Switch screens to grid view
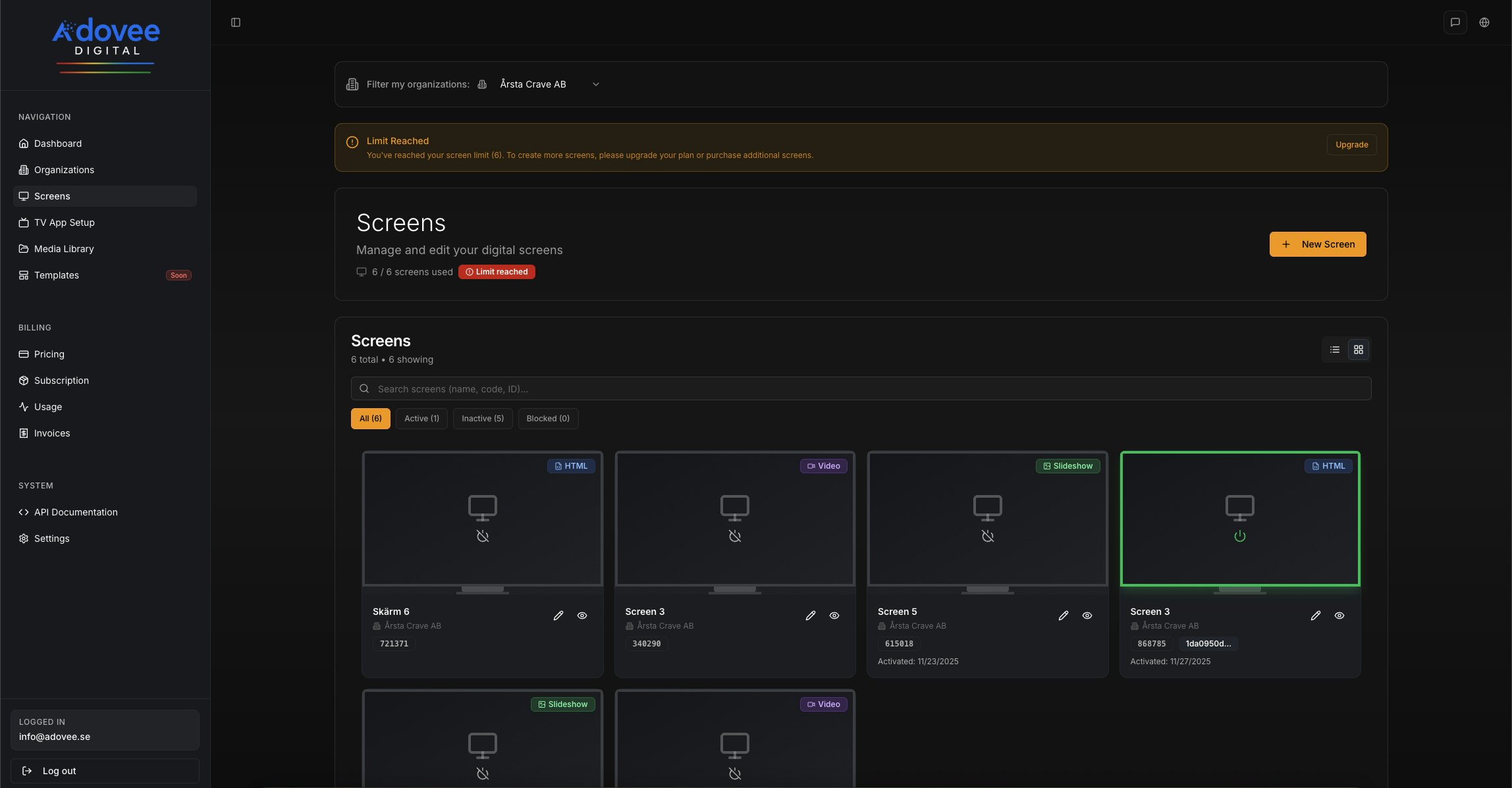This screenshot has height=788, width=1512. click(x=1358, y=350)
